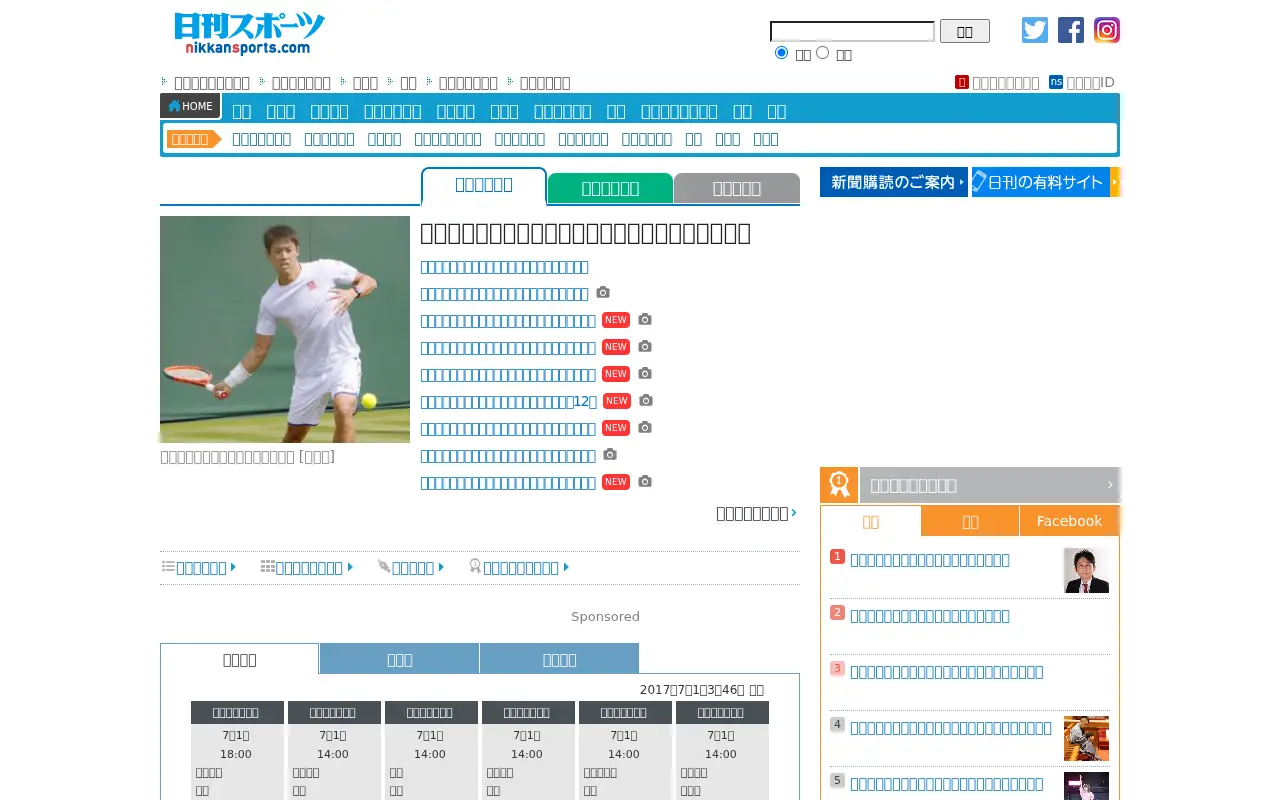The width and height of the screenshot is (1280, 800).
Task: Click the thumbnail of ranking item 4
Action: (1086, 738)
